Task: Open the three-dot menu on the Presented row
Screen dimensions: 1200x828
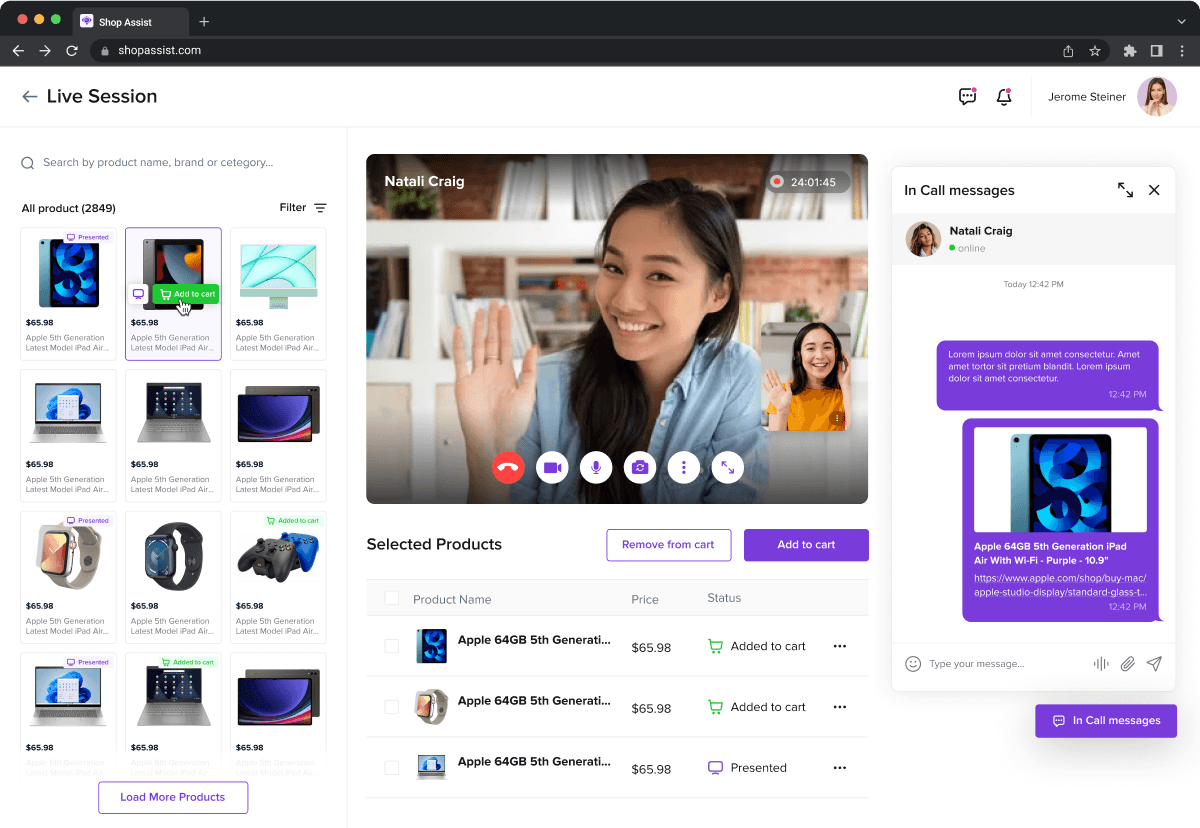Action: click(x=840, y=768)
